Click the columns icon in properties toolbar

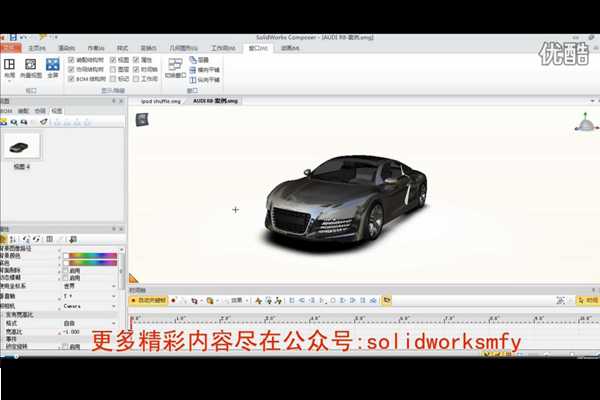click(x=49, y=239)
